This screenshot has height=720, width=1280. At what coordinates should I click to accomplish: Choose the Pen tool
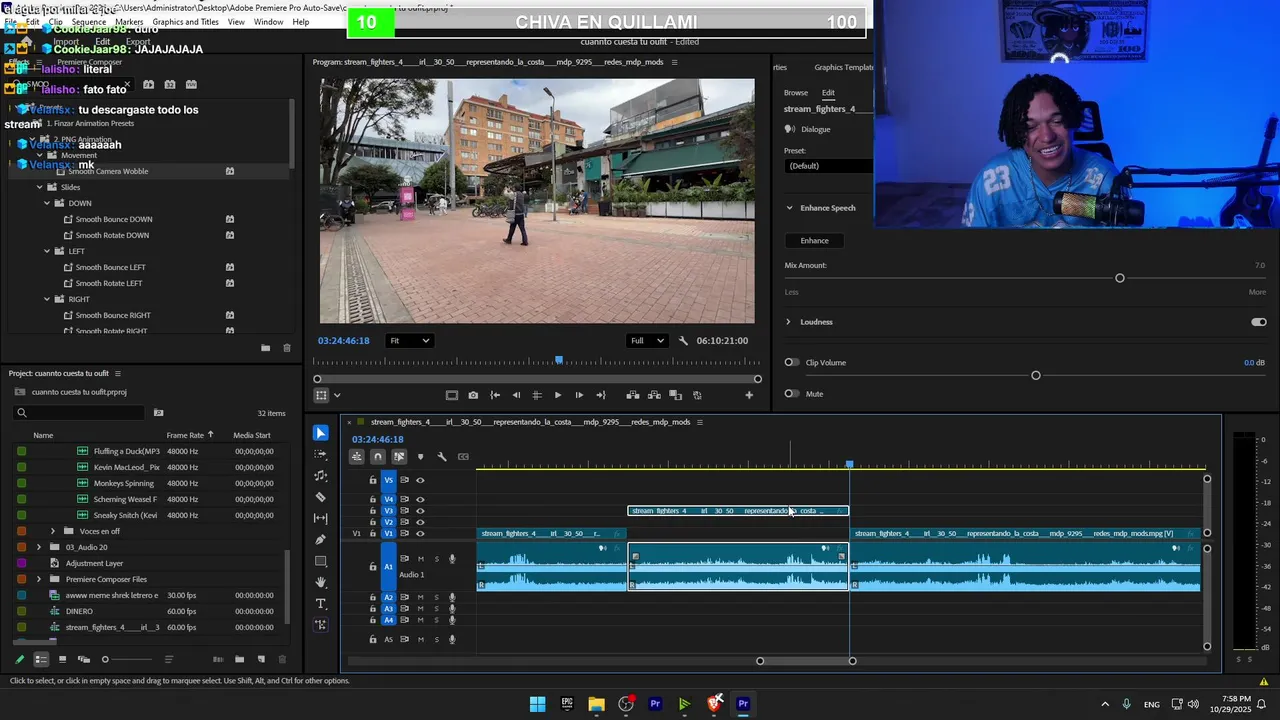coord(320,540)
